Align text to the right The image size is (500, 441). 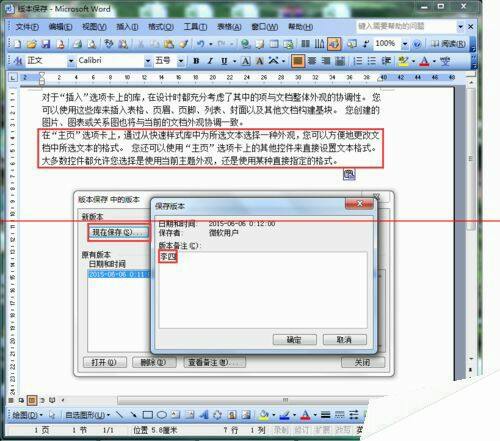point(326,61)
